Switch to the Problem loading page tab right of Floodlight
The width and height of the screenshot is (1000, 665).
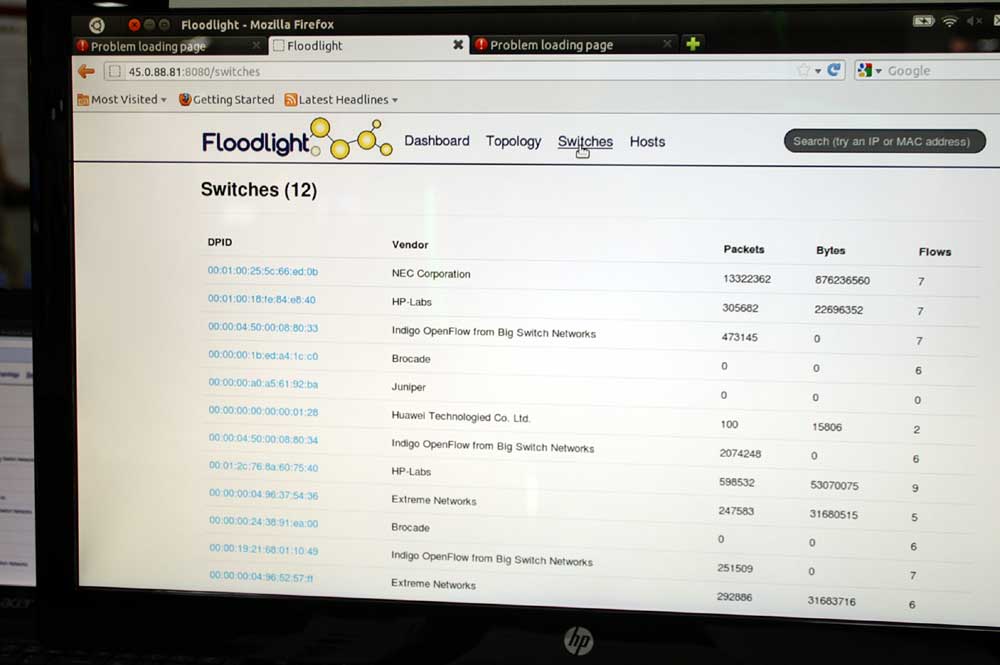click(574, 45)
